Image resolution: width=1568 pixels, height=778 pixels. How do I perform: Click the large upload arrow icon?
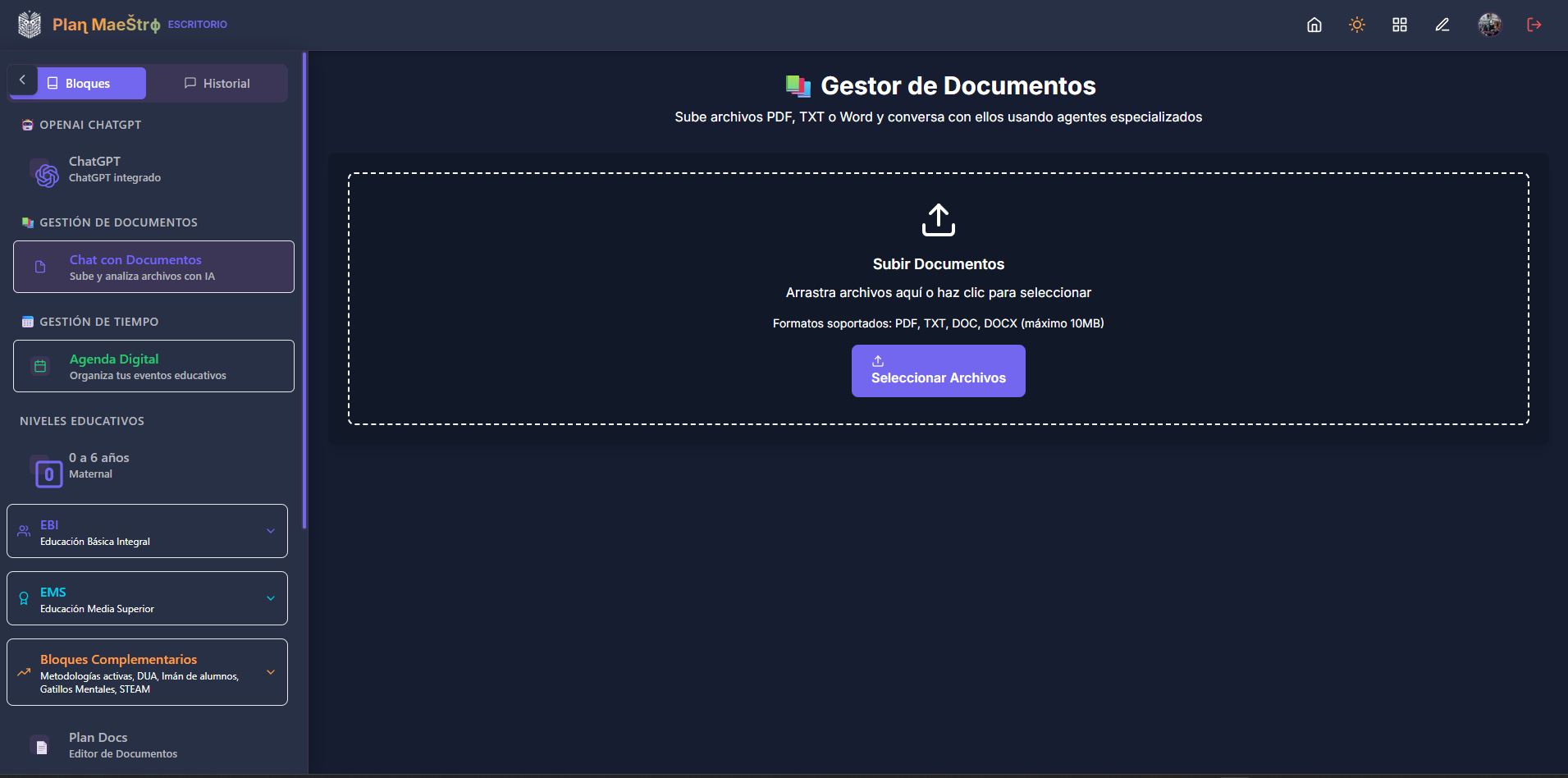938,220
